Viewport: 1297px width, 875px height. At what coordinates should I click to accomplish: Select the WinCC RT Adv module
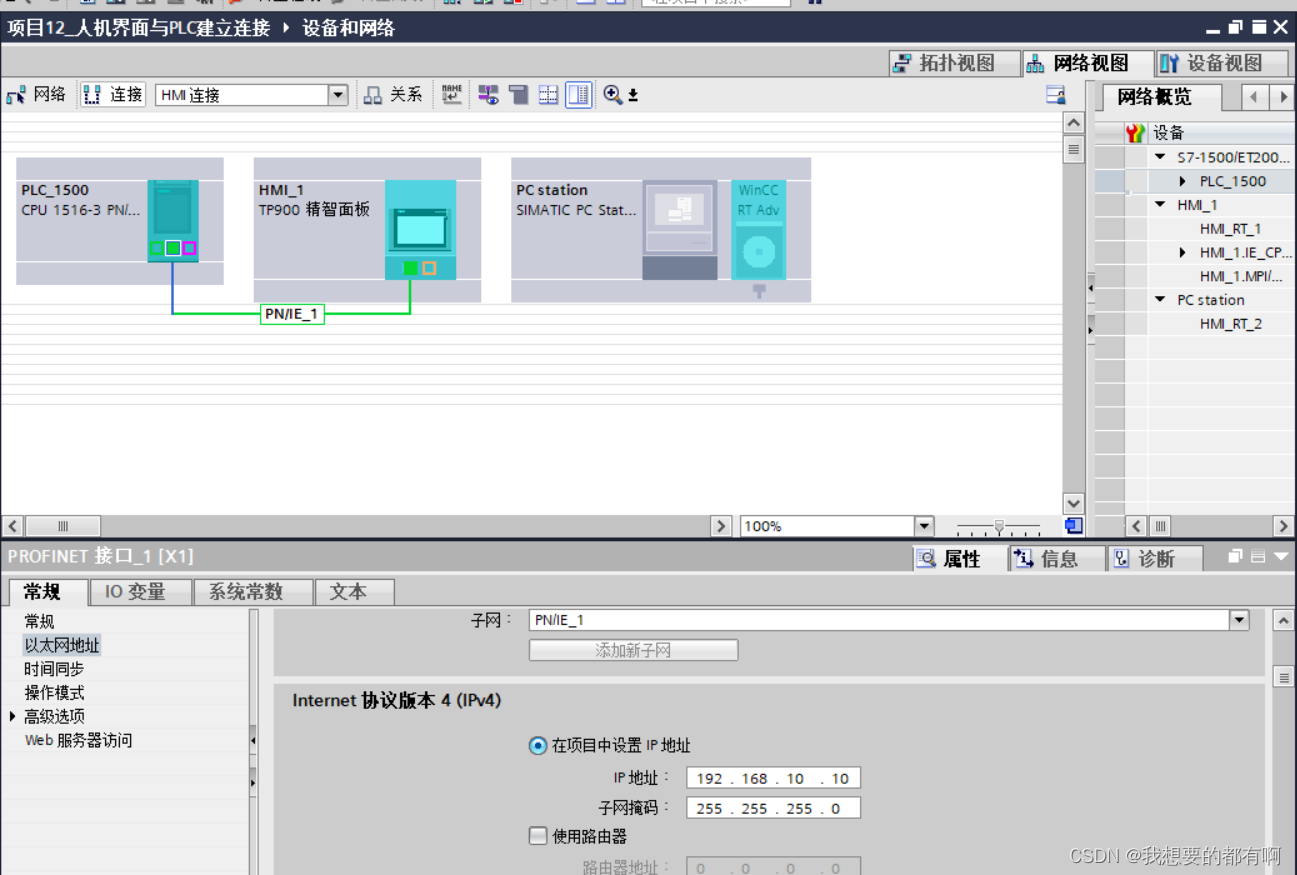pos(759,230)
